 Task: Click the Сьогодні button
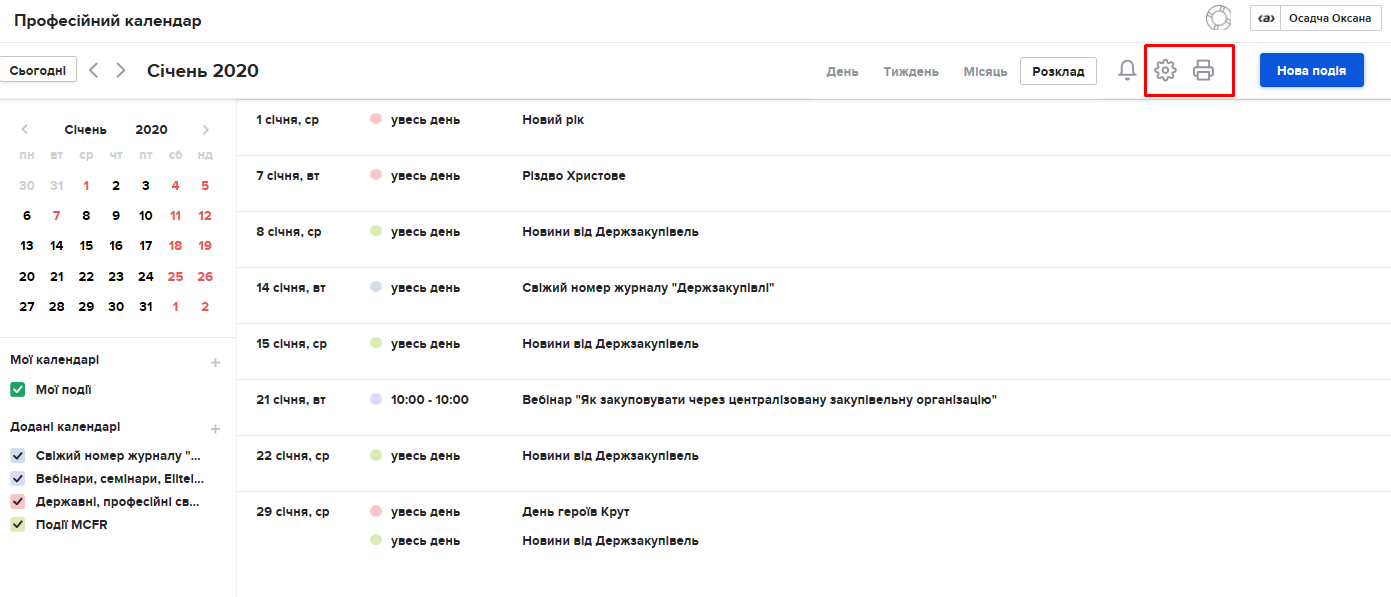tap(38, 70)
